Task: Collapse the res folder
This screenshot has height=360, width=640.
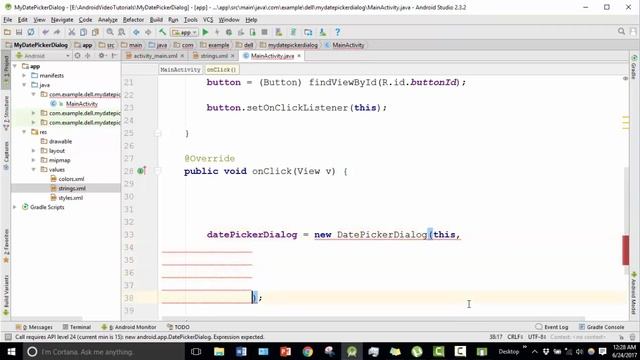Action: (x=24, y=132)
